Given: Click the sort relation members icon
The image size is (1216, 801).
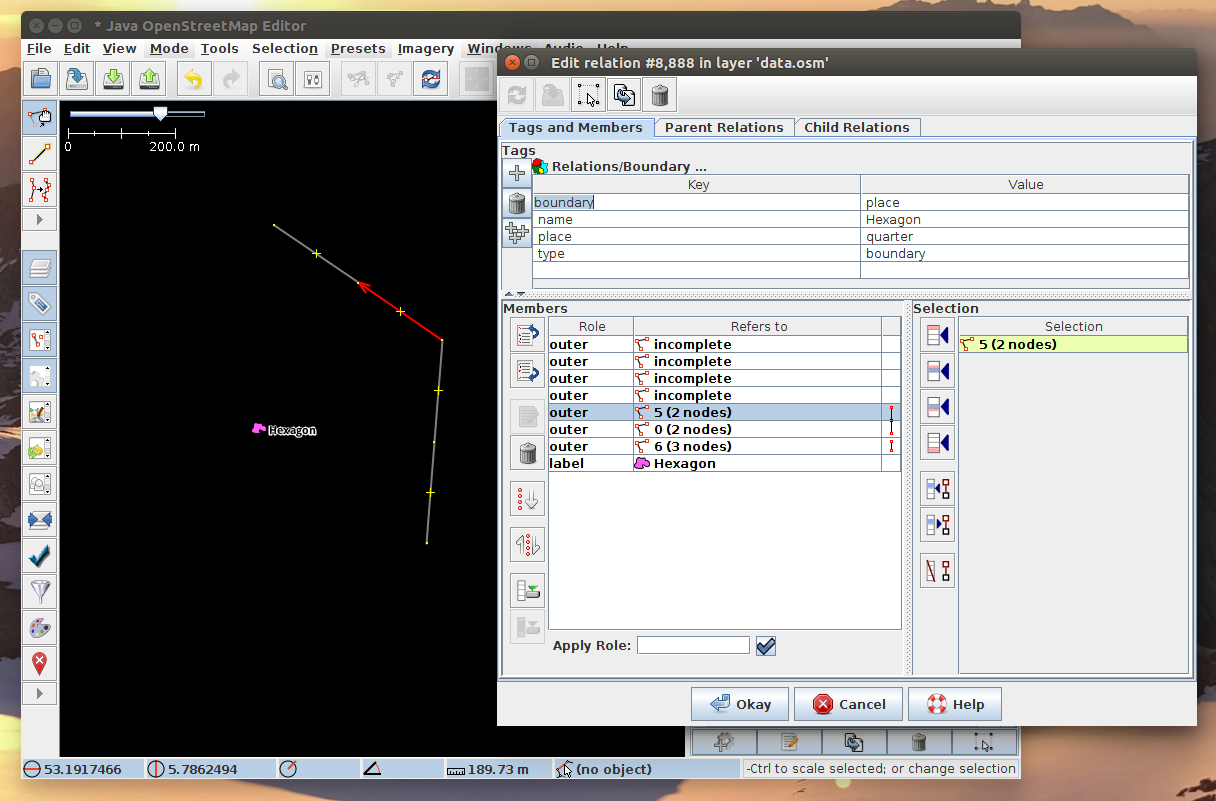Looking at the screenshot, I should coord(527,497).
